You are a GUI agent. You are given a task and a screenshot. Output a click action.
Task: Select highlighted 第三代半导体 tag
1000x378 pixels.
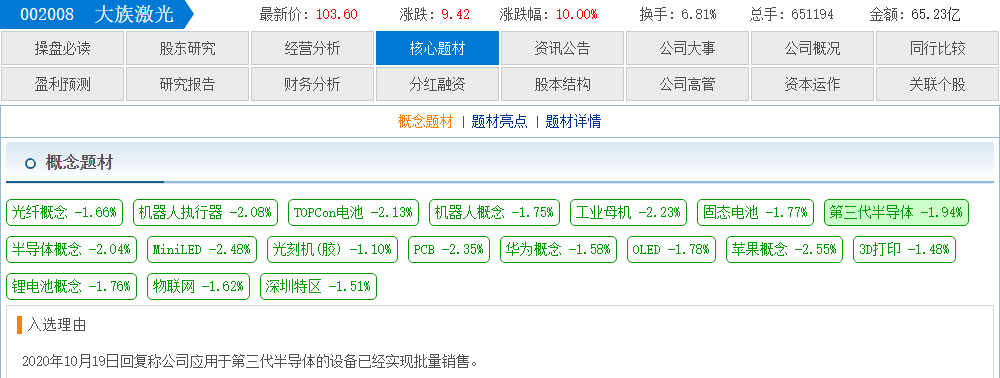(x=896, y=212)
